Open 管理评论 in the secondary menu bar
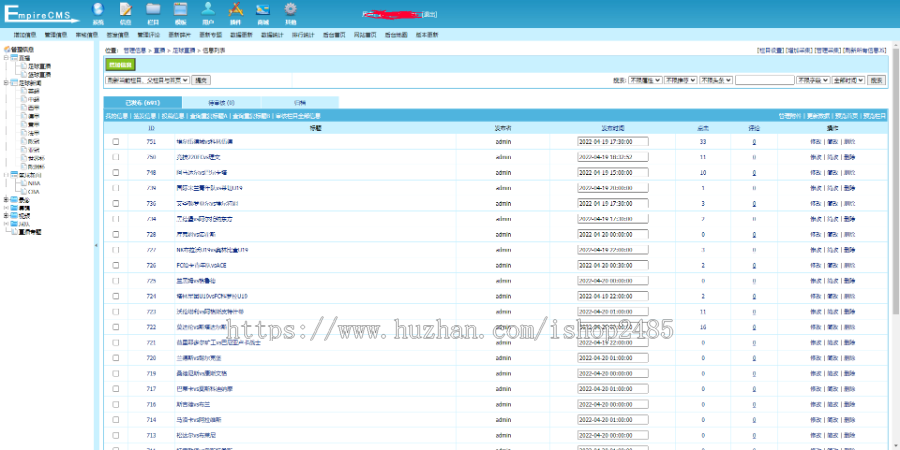This screenshot has height=450, width=900. pos(148,35)
